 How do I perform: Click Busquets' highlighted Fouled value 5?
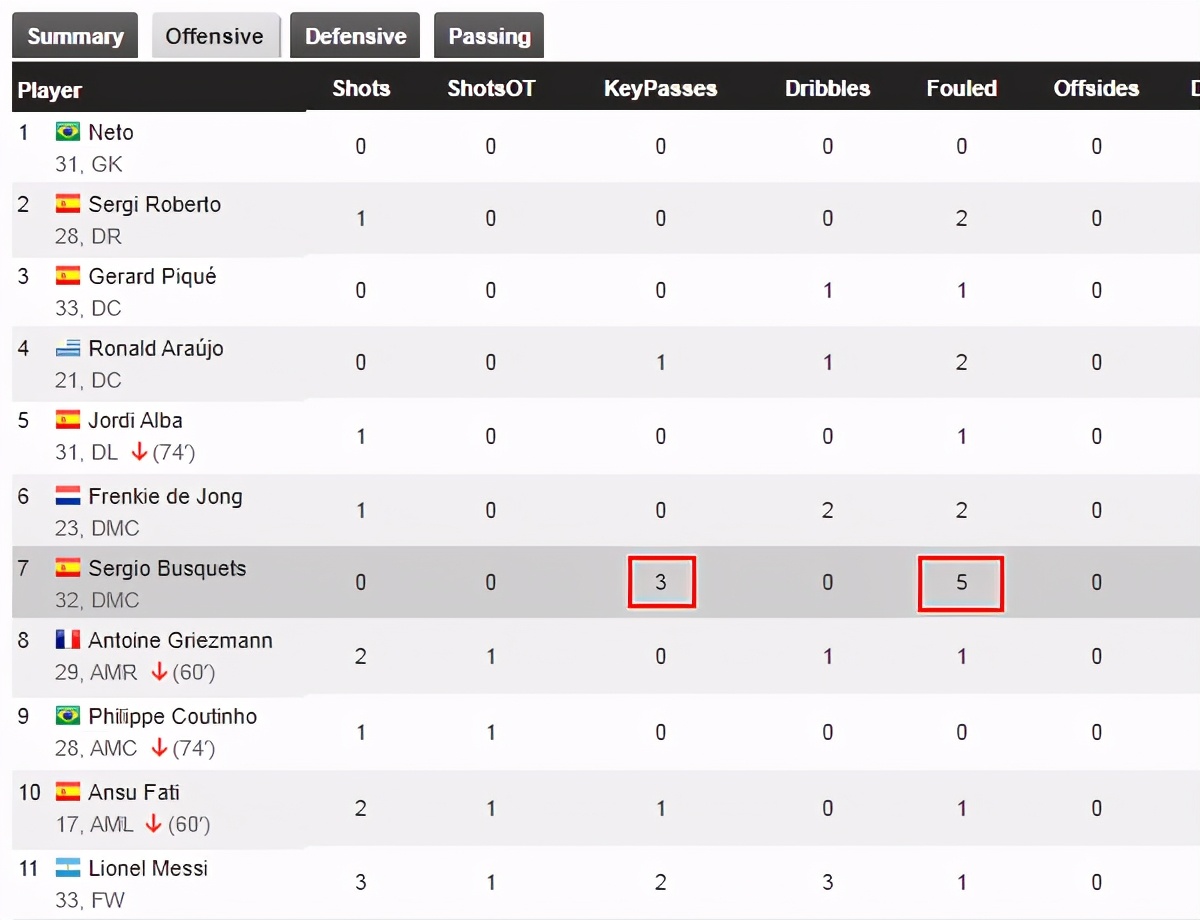pyautogui.click(x=961, y=582)
